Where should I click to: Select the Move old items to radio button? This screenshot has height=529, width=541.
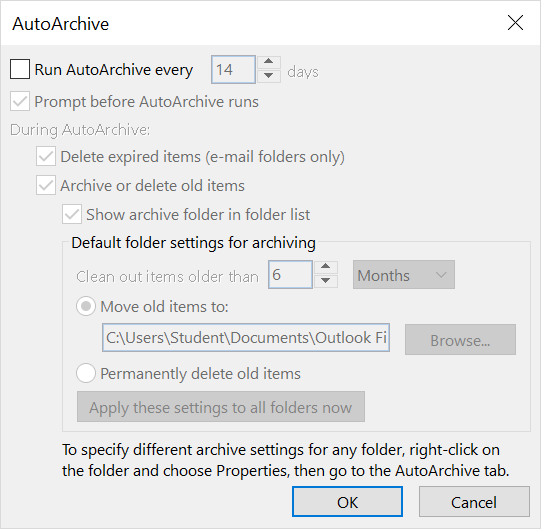coord(86,306)
